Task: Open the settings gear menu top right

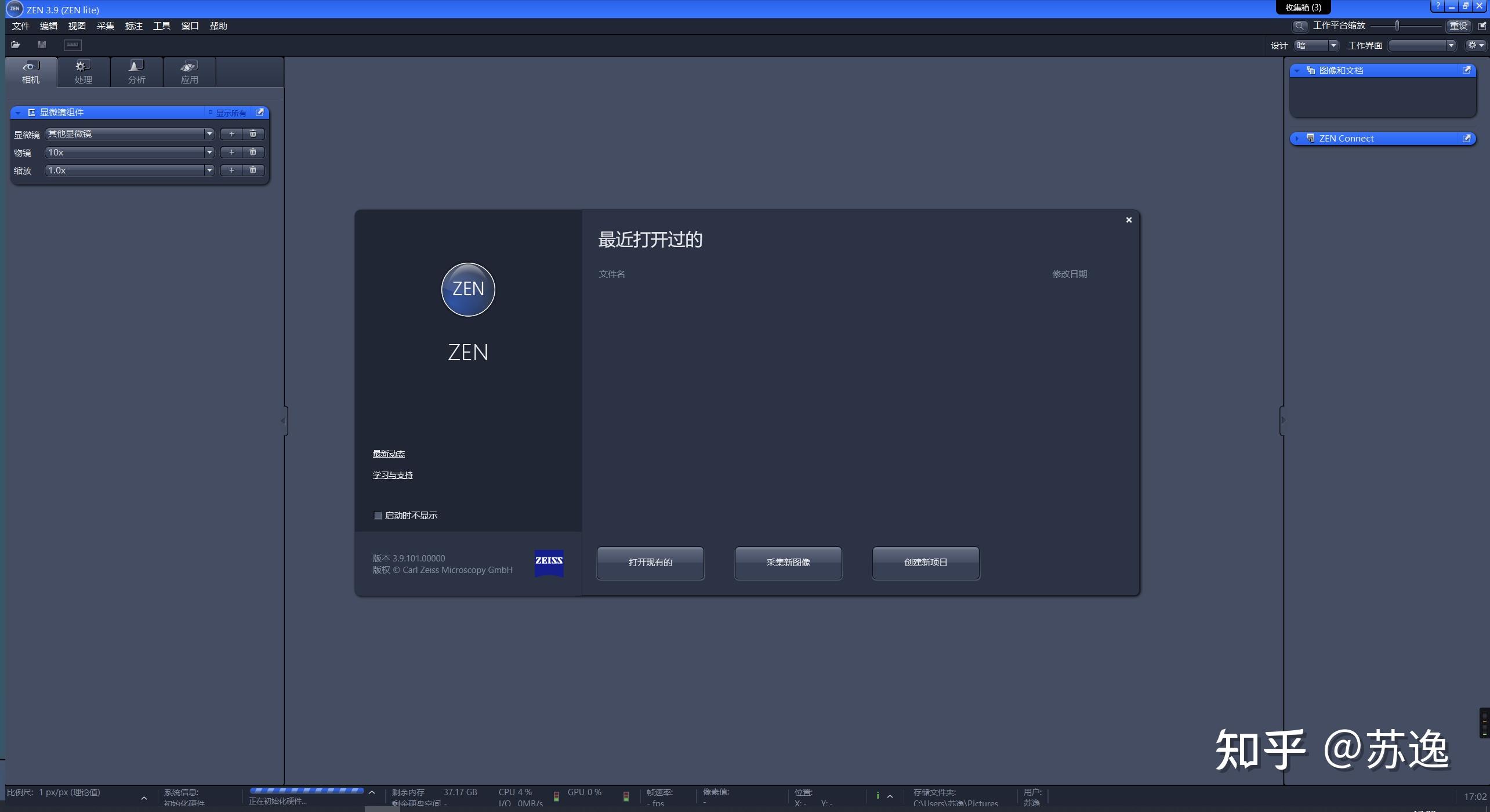Action: click(x=1475, y=45)
